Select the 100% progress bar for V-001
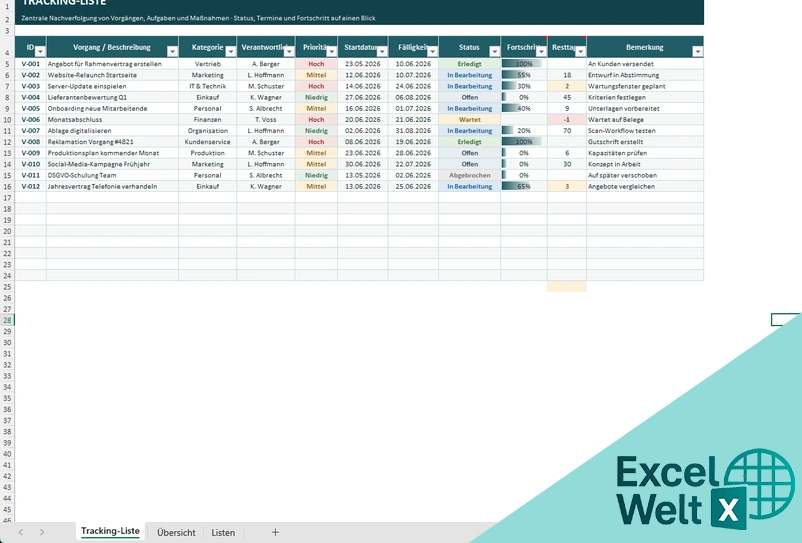The width and height of the screenshot is (802, 543). click(524, 64)
